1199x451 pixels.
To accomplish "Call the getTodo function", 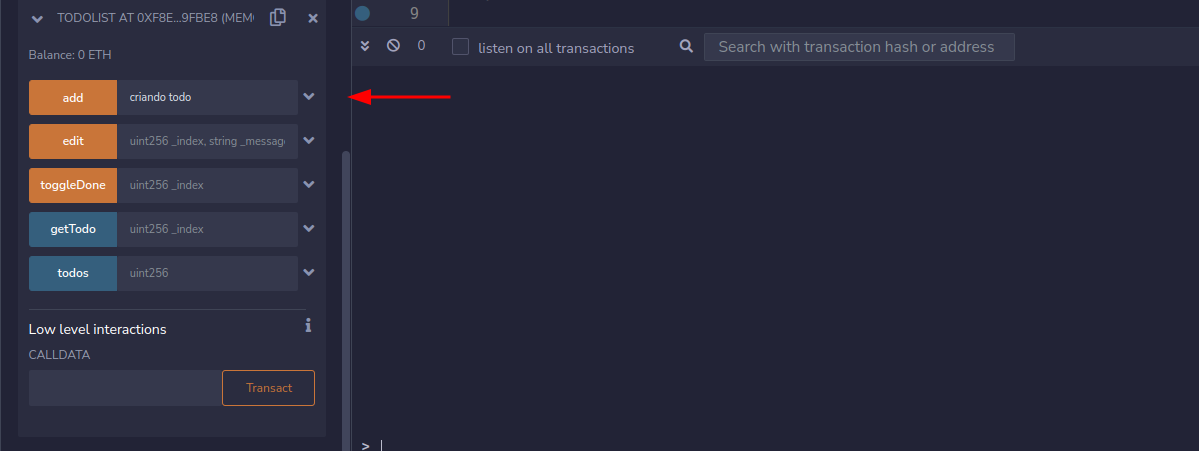I will point(73,229).
